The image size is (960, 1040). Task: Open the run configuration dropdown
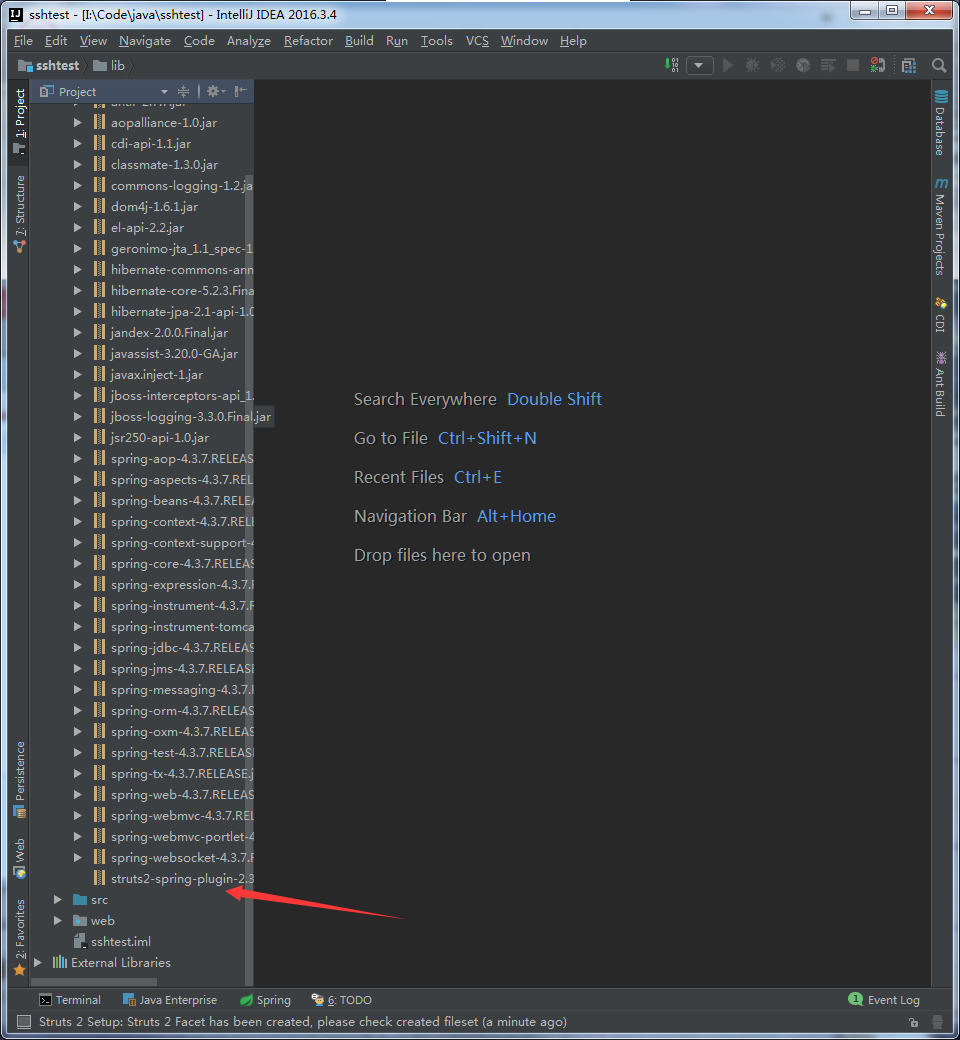click(x=699, y=65)
